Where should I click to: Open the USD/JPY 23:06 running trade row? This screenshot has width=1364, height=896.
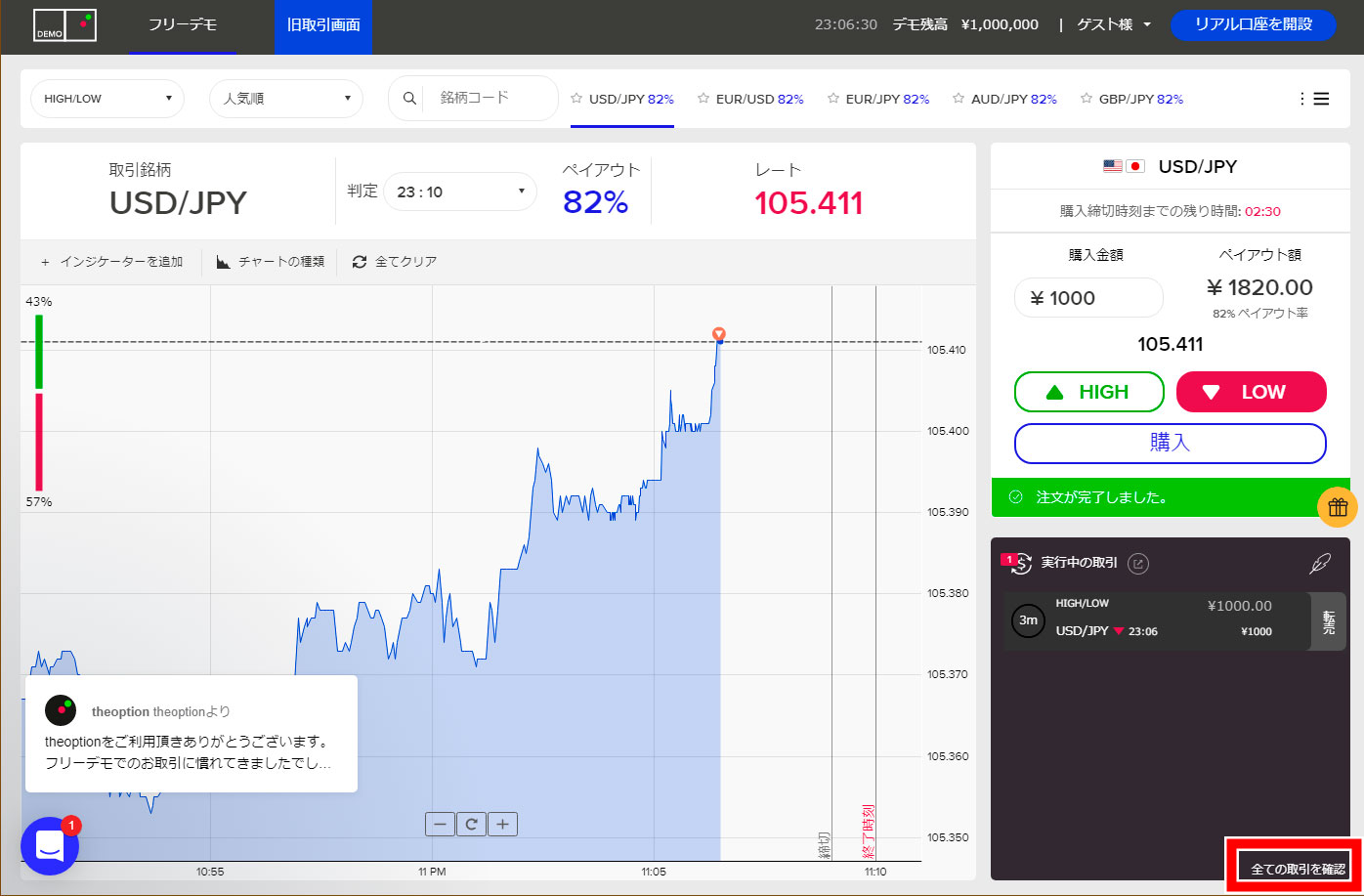(1157, 621)
